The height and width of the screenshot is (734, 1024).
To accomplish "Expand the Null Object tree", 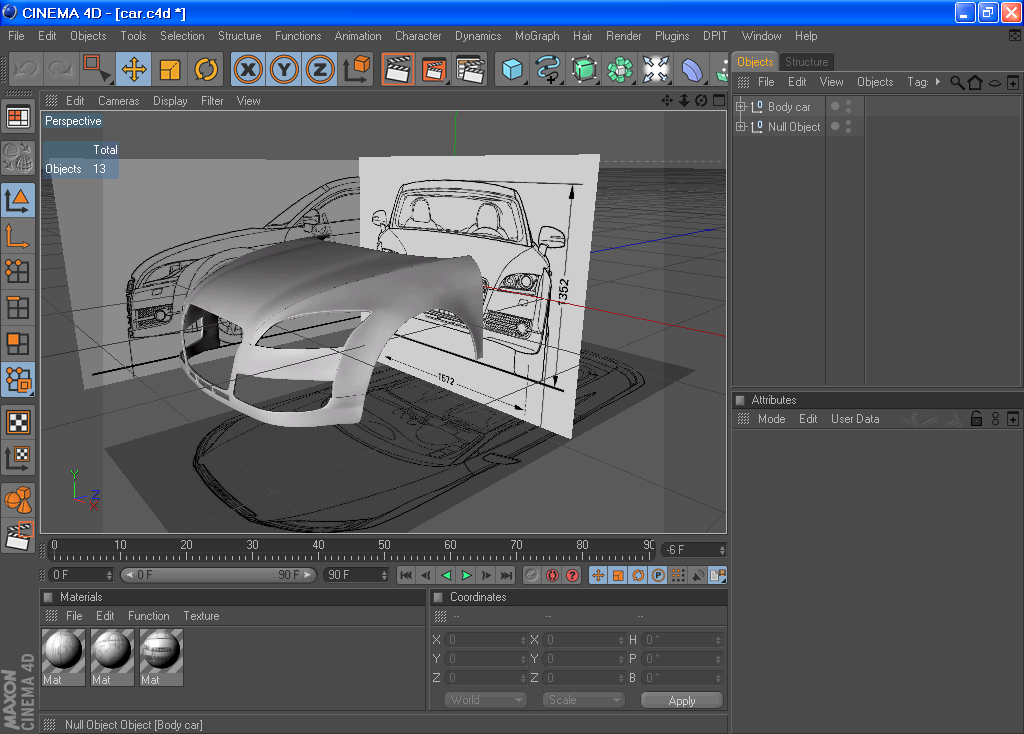I will pos(741,126).
